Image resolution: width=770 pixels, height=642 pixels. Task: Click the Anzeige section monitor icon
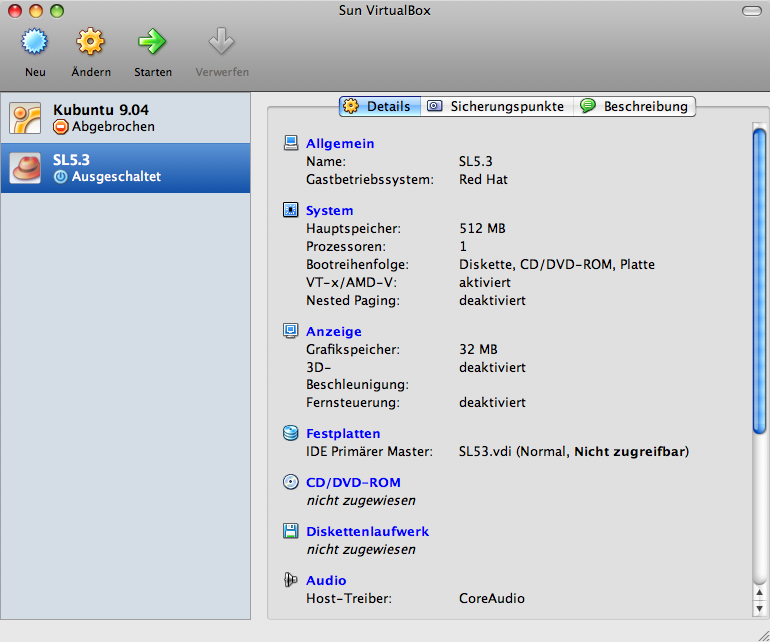pos(291,331)
